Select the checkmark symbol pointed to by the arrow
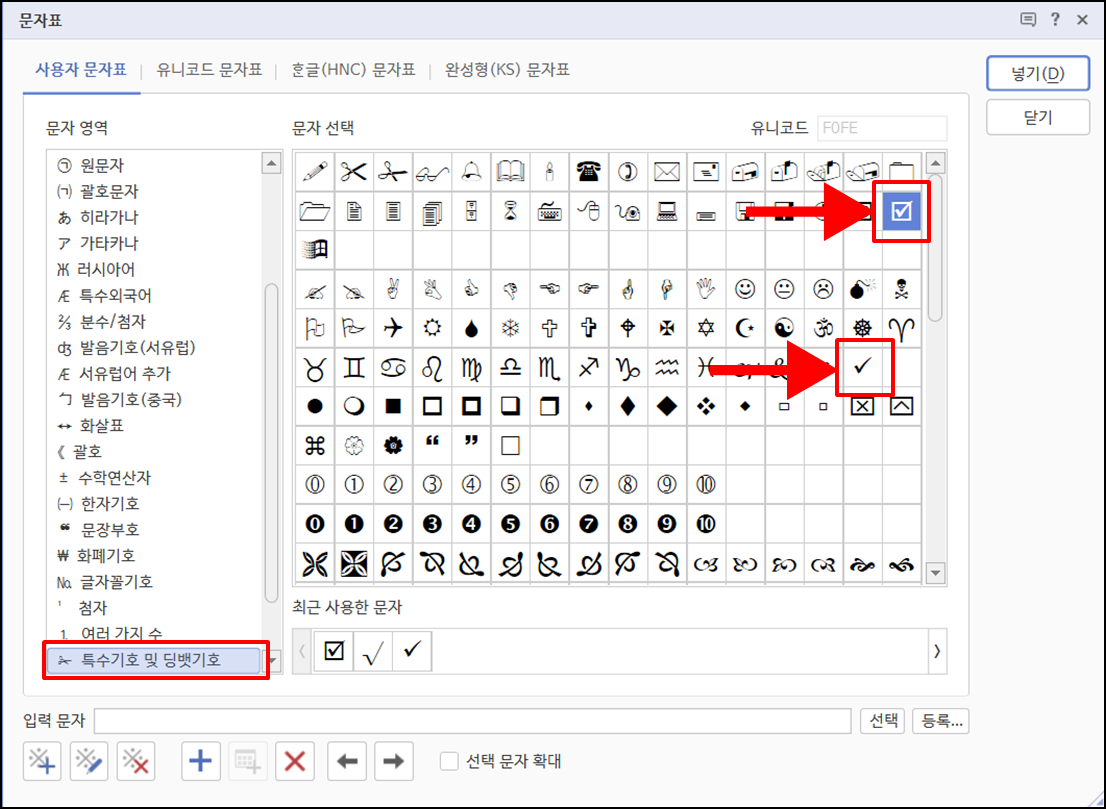Viewport: 1106px width, 809px height. (863, 367)
